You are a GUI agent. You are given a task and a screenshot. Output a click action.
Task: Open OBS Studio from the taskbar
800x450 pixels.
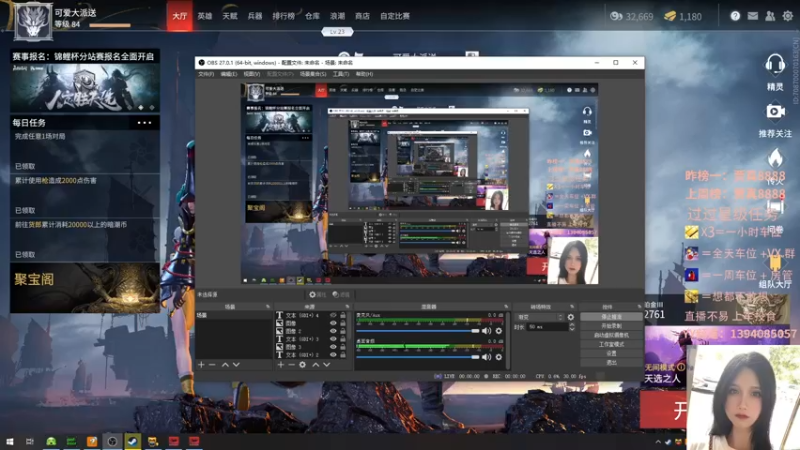(112, 441)
